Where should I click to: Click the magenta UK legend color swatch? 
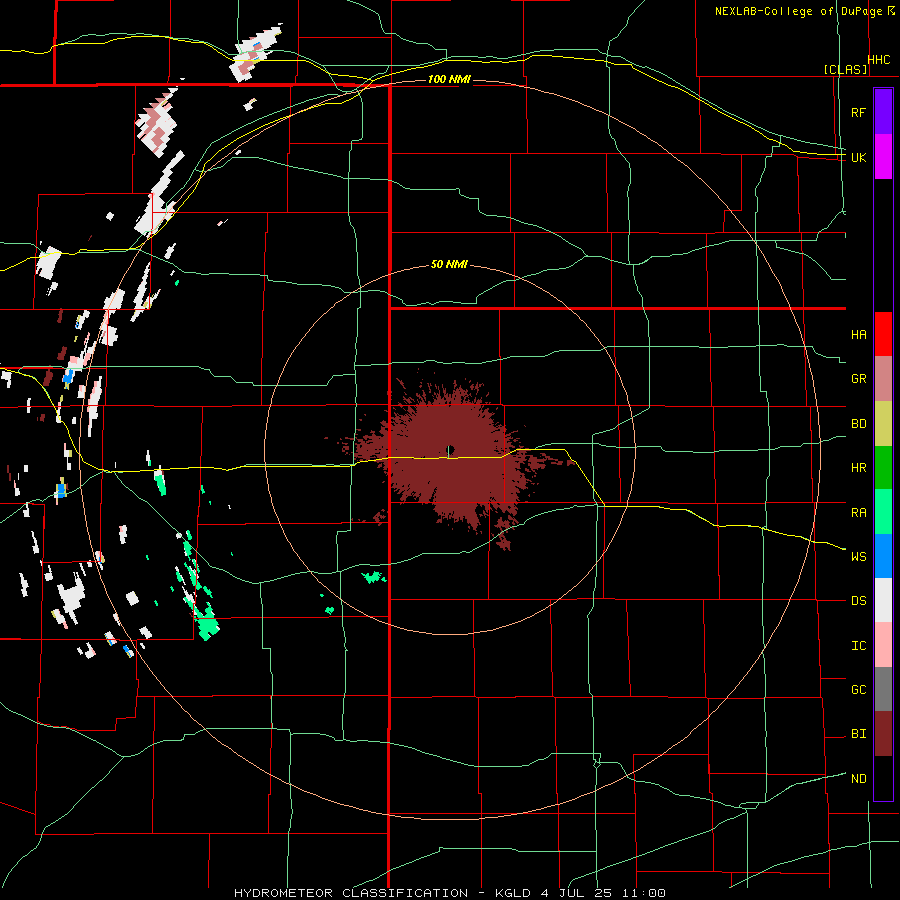click(x=883, y=157)
